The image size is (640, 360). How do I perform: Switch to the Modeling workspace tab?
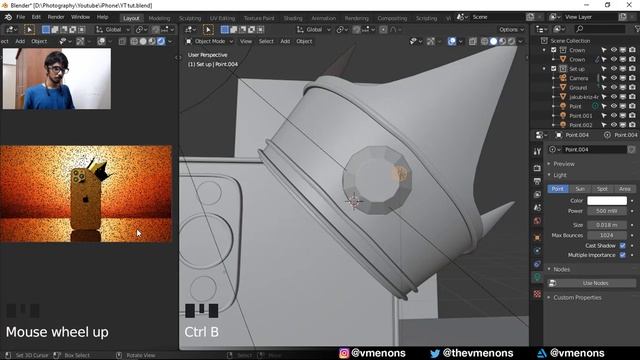click(x=159, y=18)
